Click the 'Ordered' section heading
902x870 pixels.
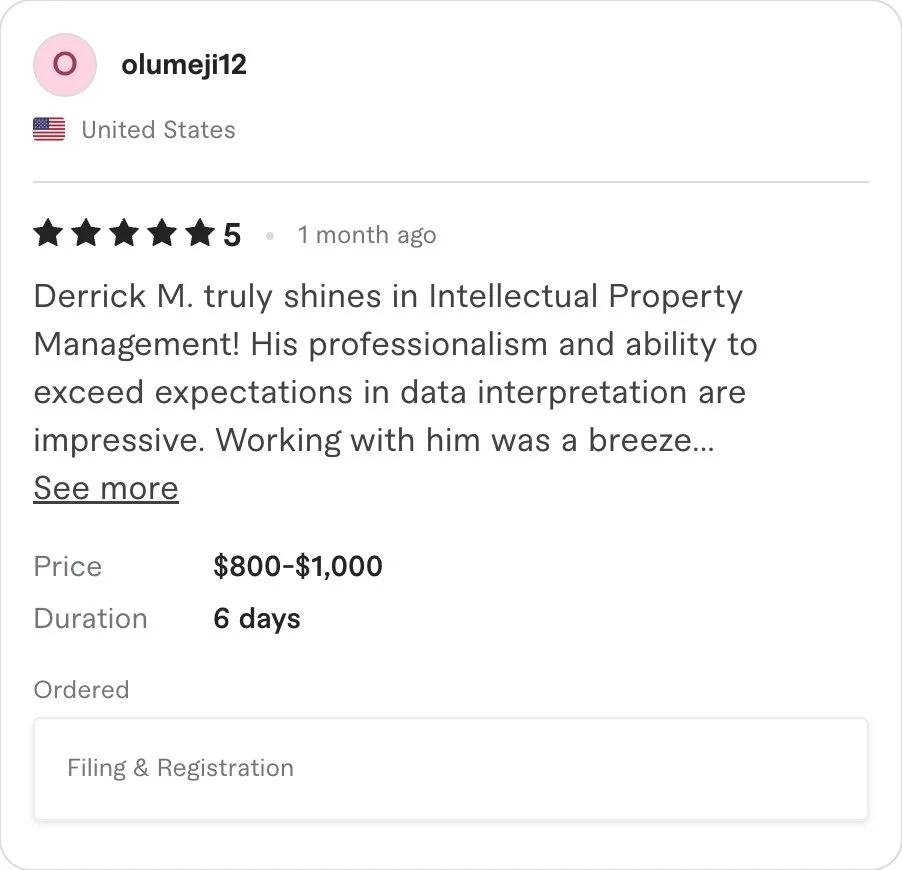81,690
